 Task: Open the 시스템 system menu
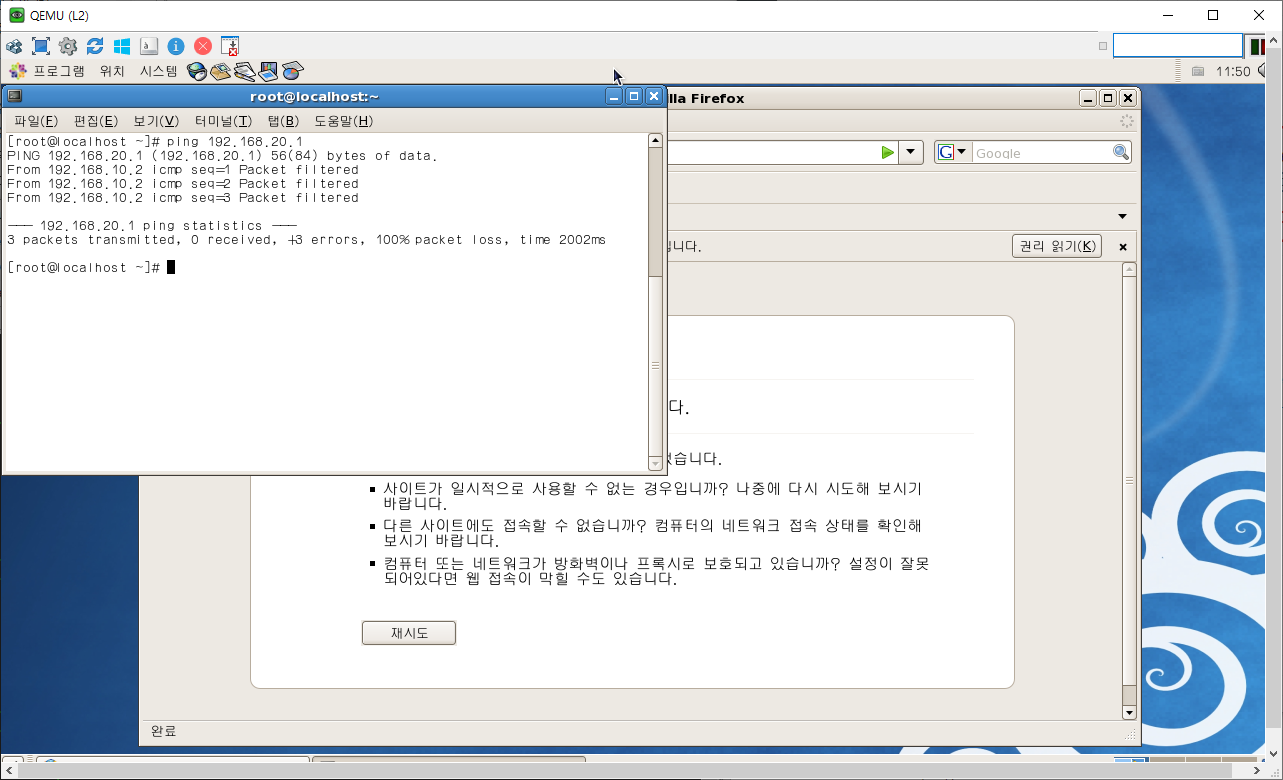click(x=158, y=71)
